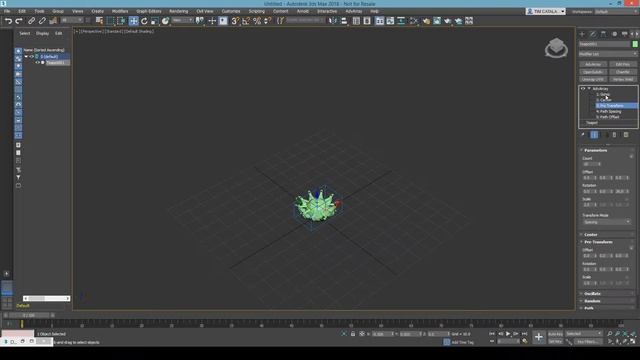Image resolution: width=640 pixels, height=360 pixels.
Task: Open the signed-in user account dropdown
Action: pyautogui.click(x=545, y=11)
